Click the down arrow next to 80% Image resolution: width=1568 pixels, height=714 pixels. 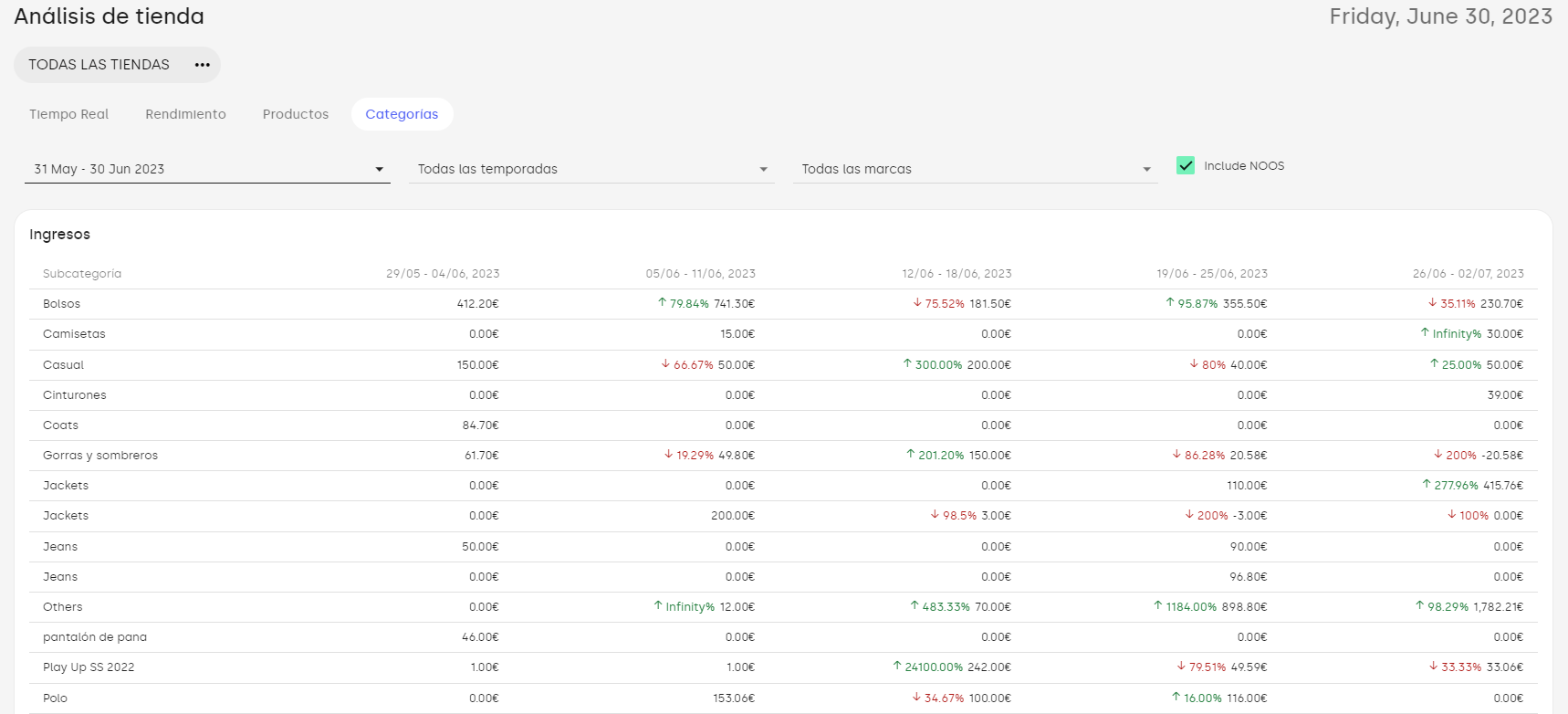(x=1194, y=363)
